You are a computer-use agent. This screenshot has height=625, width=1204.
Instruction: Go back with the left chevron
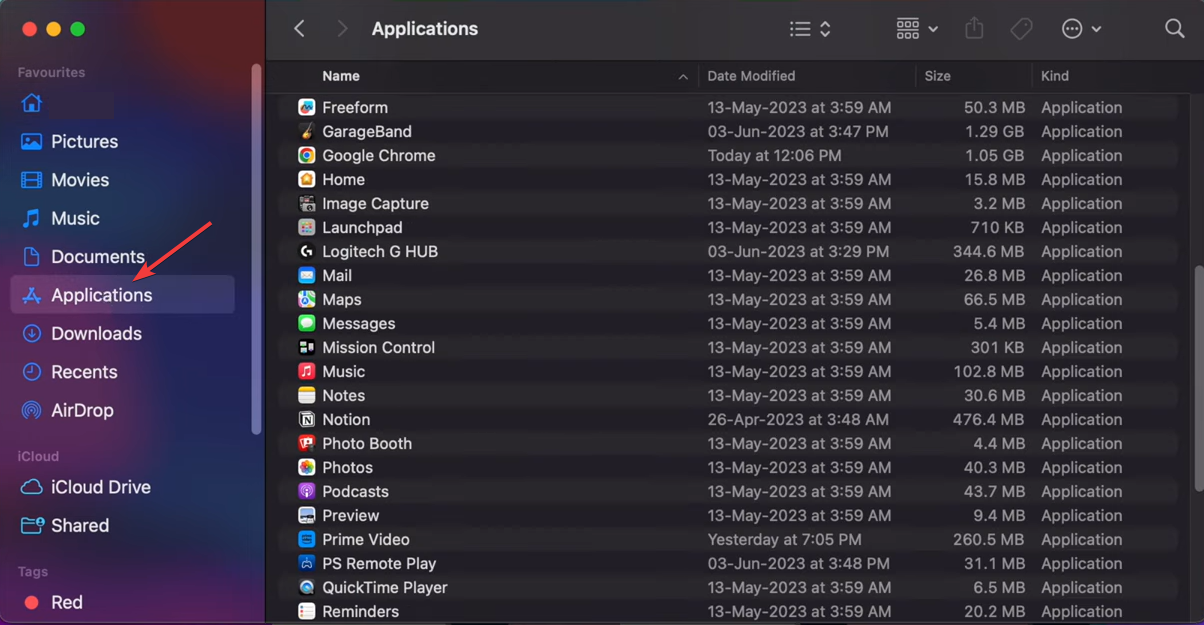click(300, 29)
